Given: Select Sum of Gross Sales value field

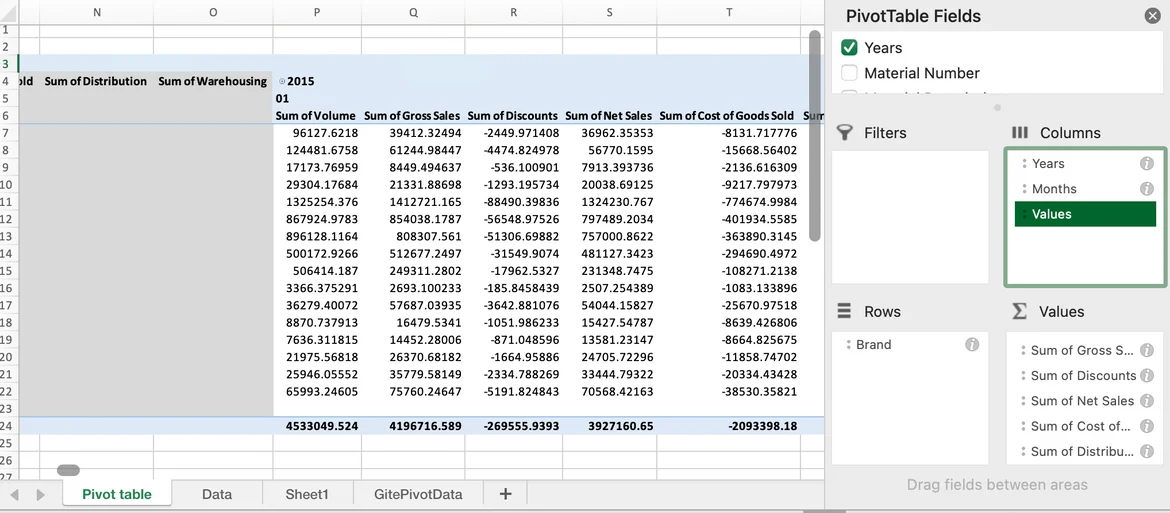Looking at the screenshot, I should [x=1081, y=351].
